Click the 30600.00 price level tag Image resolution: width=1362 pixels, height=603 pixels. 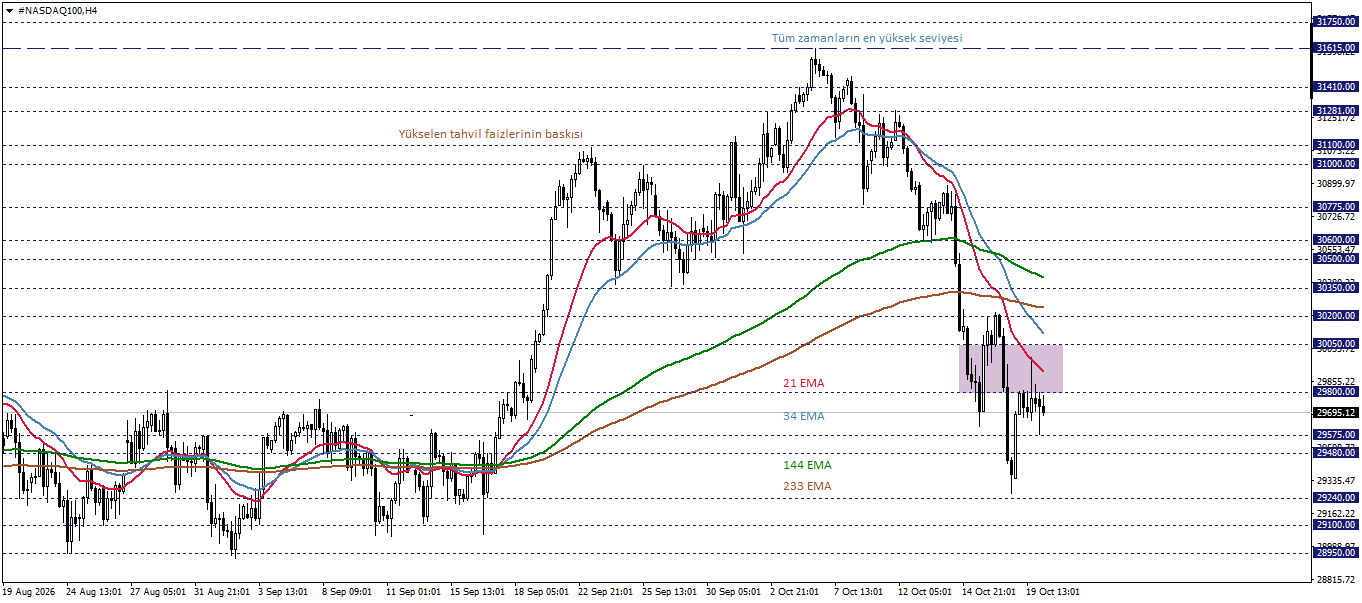pos(1335,240)
